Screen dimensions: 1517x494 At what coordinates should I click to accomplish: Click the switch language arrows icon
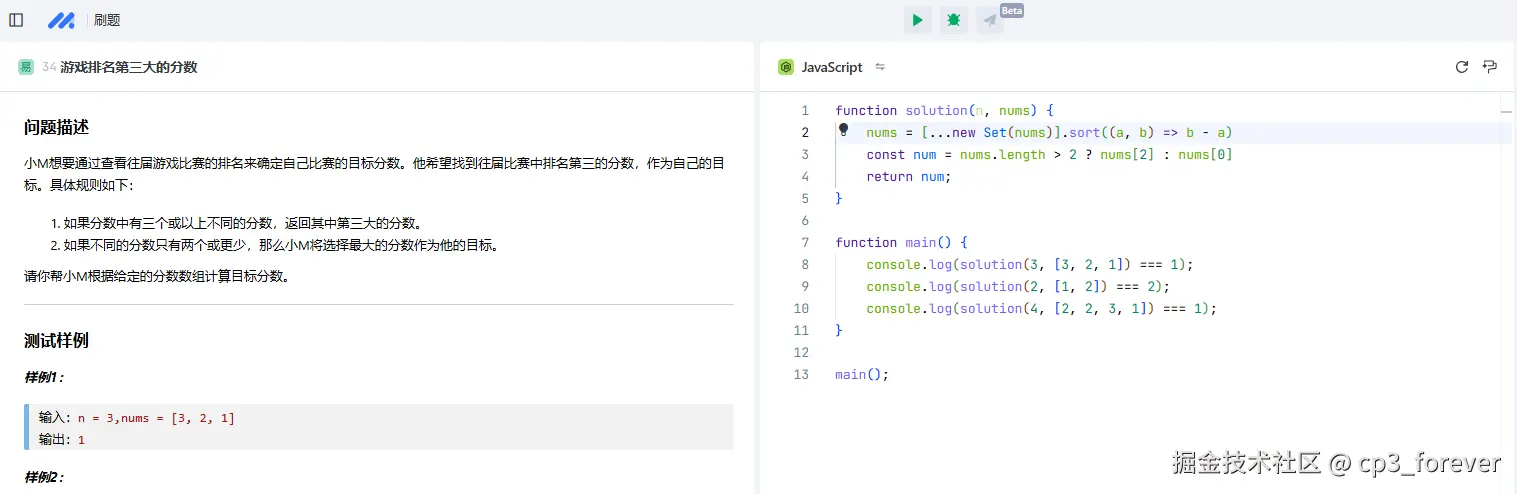click(x=880, y=67)
